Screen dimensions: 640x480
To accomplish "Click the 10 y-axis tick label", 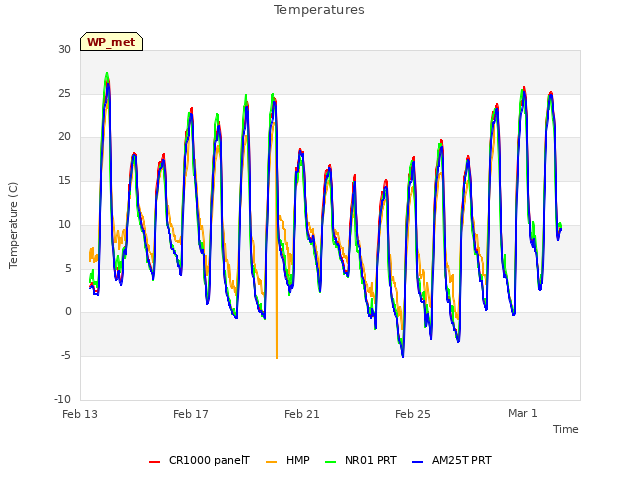I will [64, 224].
